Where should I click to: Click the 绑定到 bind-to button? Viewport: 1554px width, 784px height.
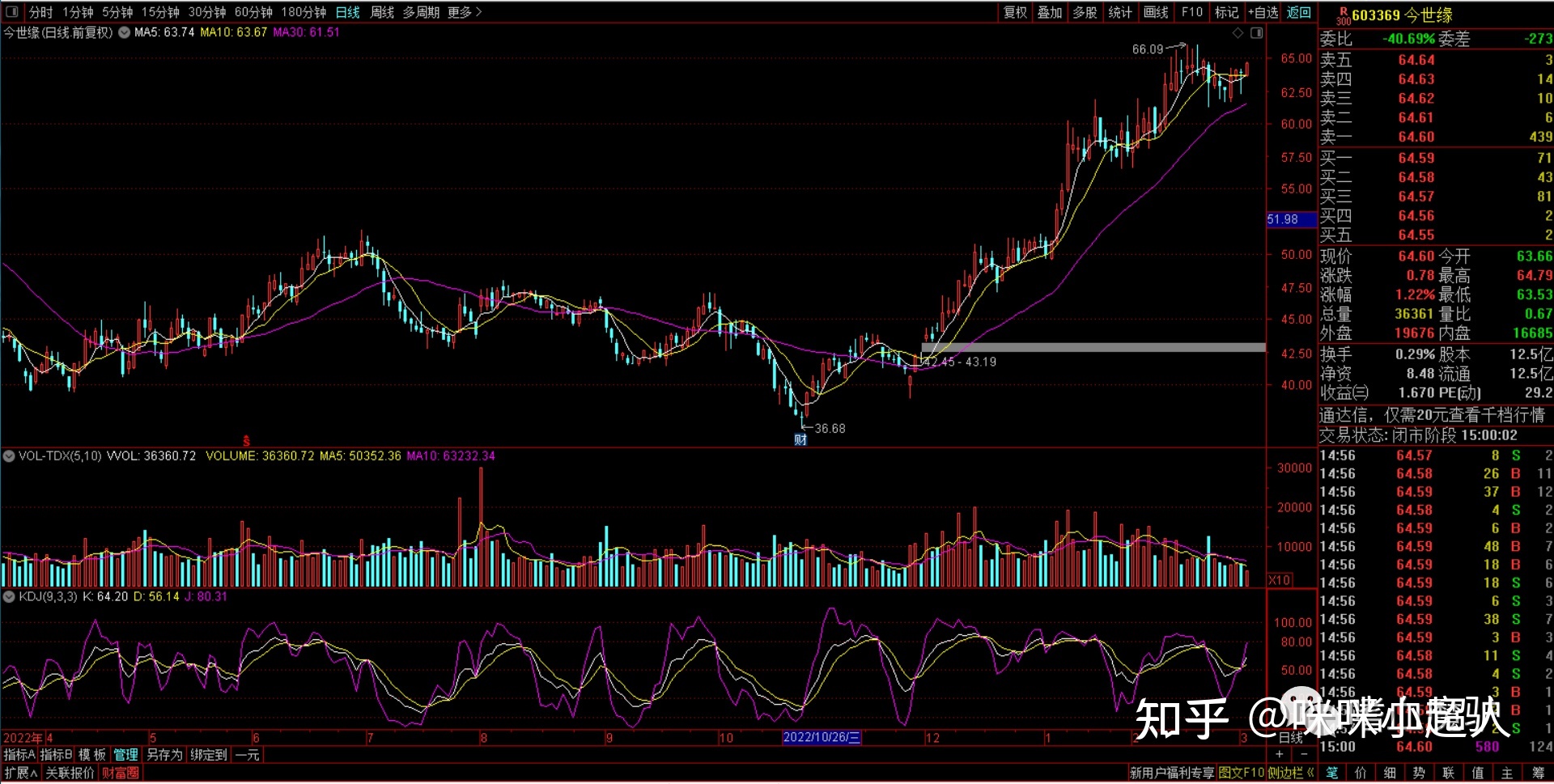click(x=209, y=755)
